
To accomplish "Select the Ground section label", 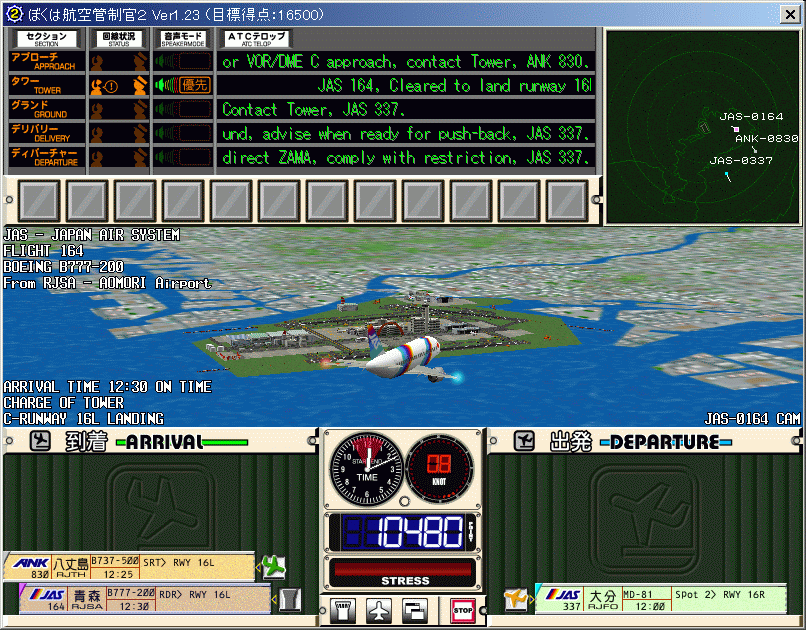I will (46, 109).
